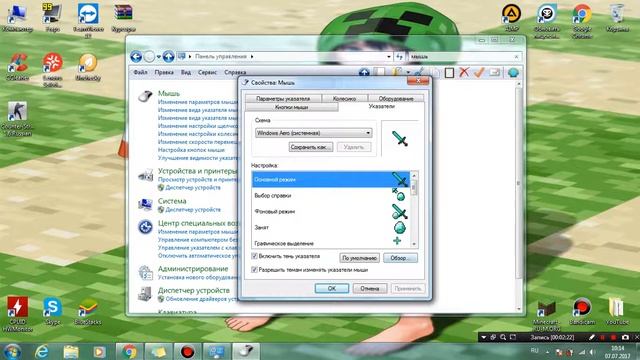
Task: Switch to the Кнопки мыши tab
Action: (291, 107)
